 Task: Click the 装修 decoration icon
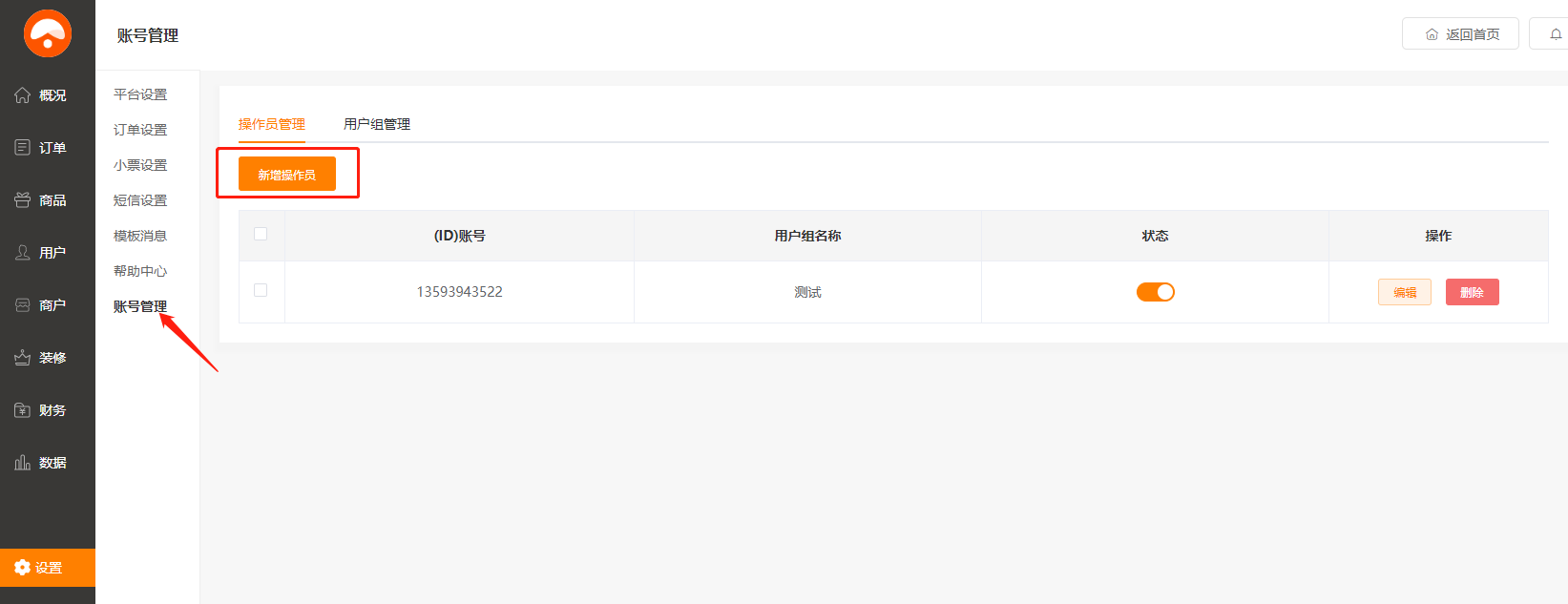point(23,358)
